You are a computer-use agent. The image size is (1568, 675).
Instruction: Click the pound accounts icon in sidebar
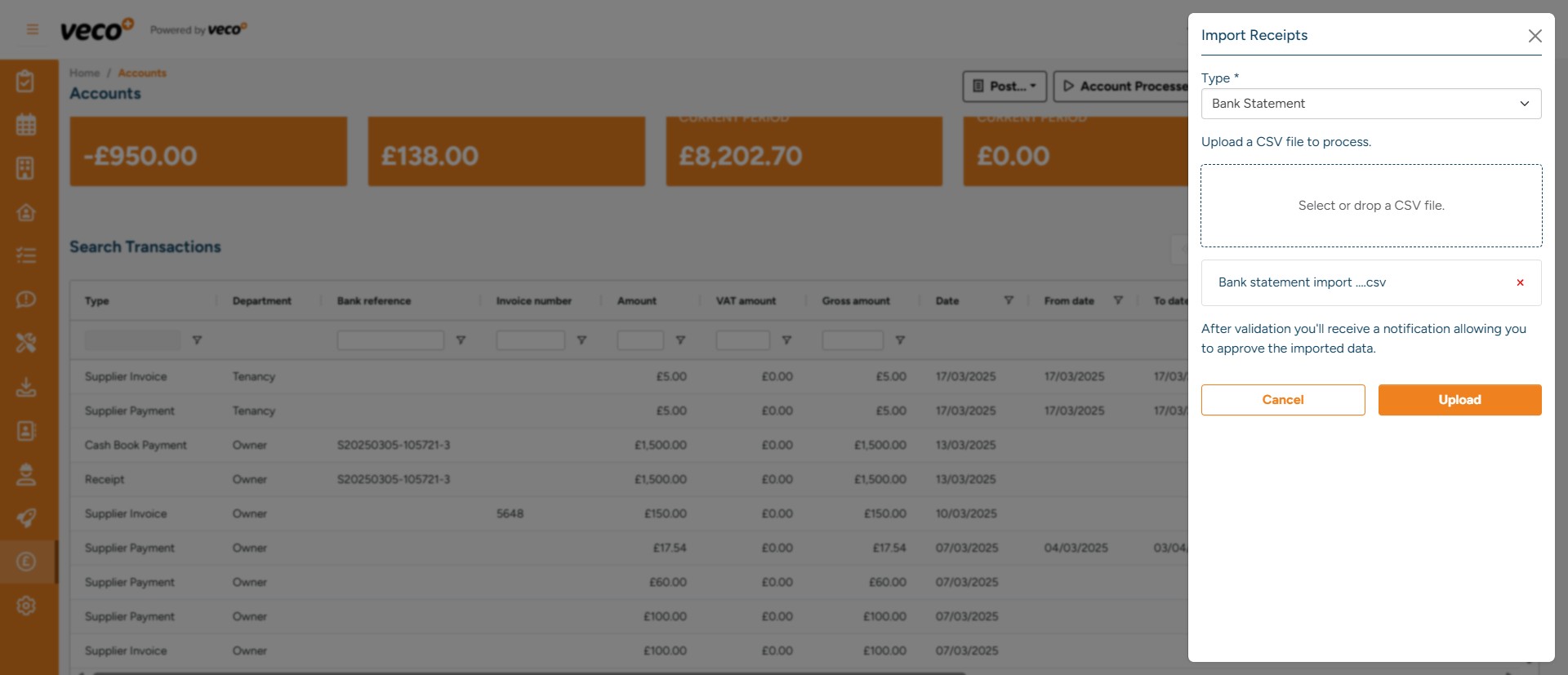point(26,562)
